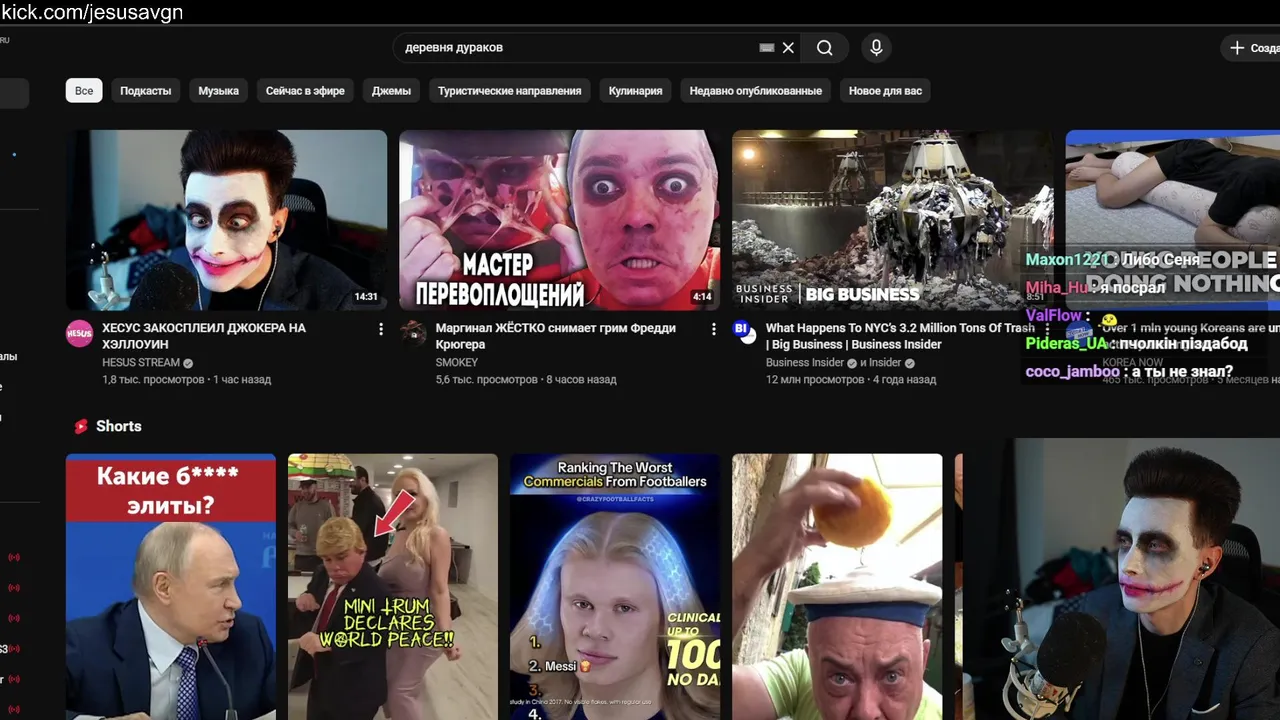The width and height of the screenshot is (1280, 720).
Task: Open title Маргинал ЖЁСТКО снимает грим Фредди Крюгера
Action: click(x=556, y=336)
